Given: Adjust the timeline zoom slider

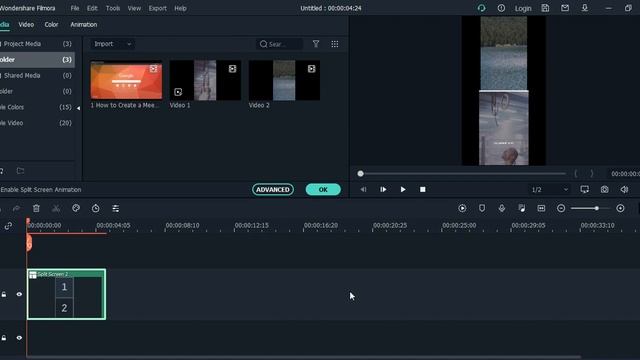Looking at the screenshot, I should click(596, 208).
